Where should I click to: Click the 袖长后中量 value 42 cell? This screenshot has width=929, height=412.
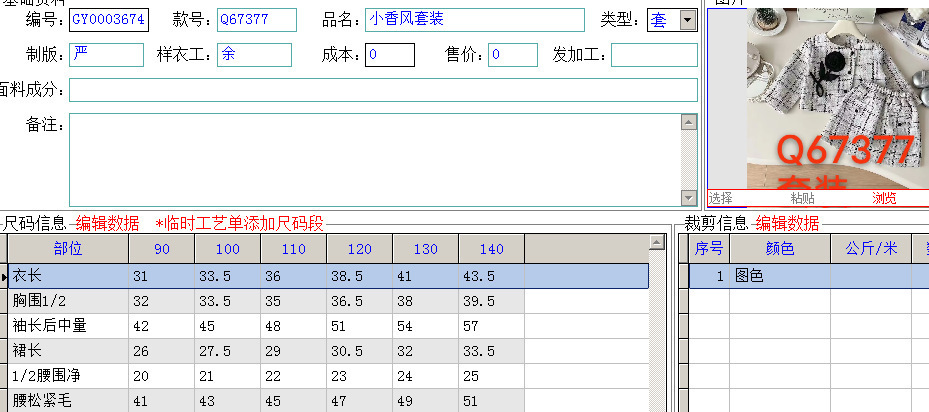[162, 326]
